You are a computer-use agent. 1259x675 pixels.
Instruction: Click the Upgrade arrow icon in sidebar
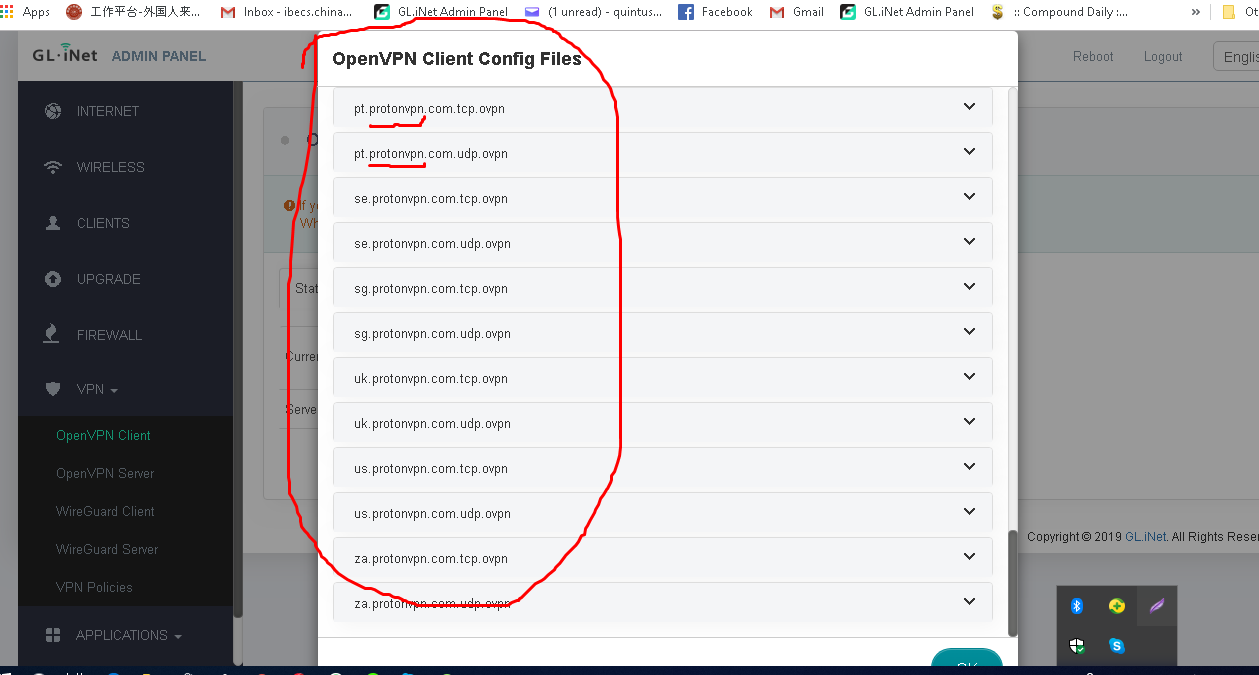(53, 279)
